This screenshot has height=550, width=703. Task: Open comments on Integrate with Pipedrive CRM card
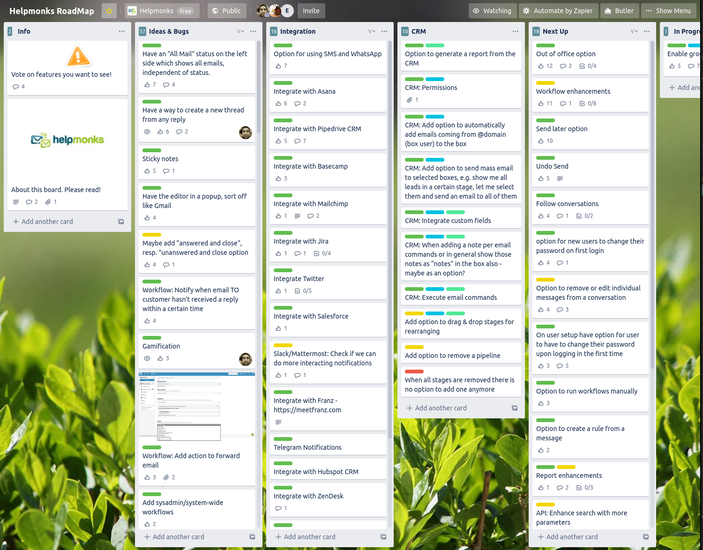[x=300, y=141]
